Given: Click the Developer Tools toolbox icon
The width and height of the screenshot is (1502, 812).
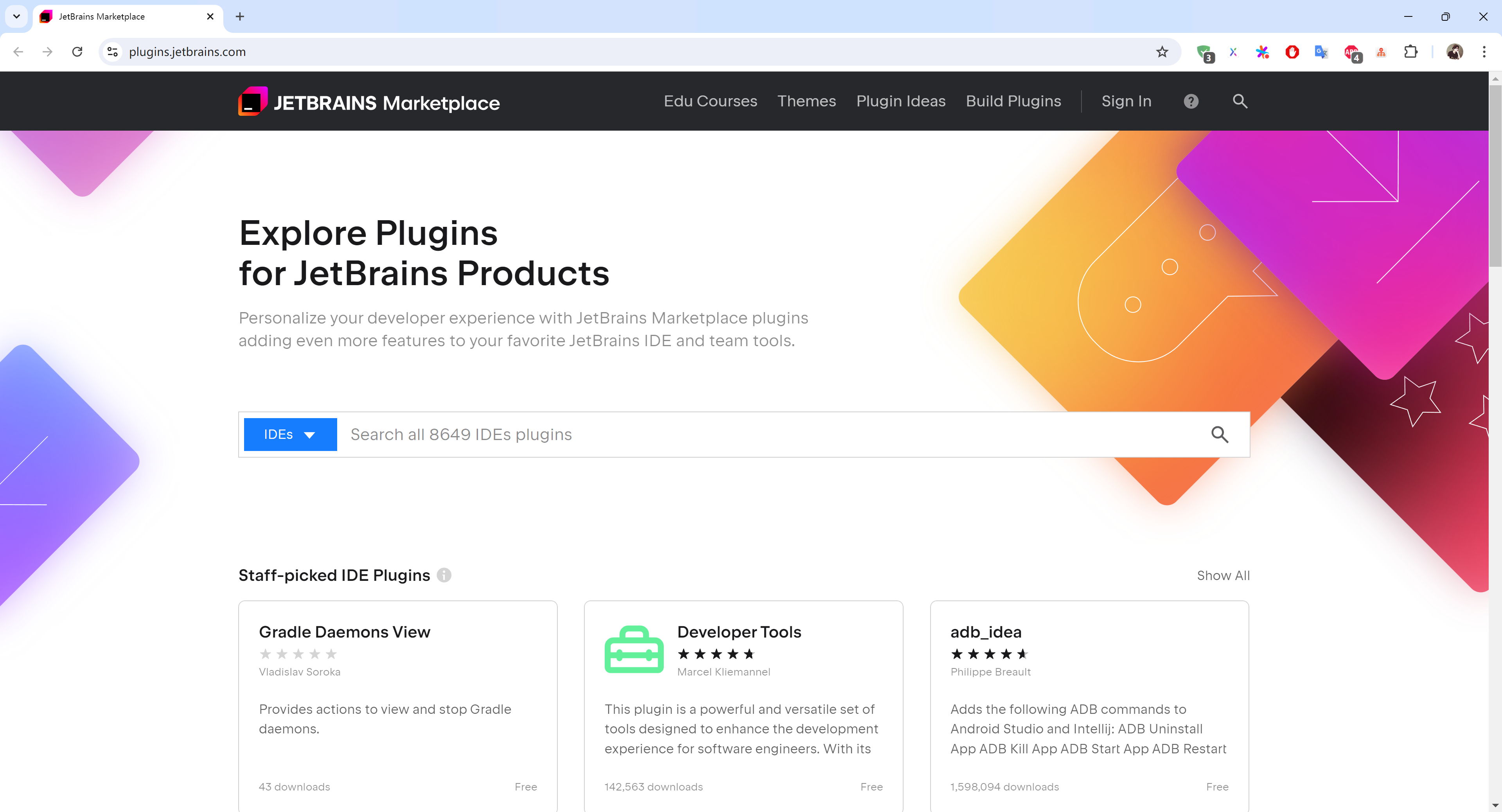Looking at the screenshot, I should pyautogui.click(x=634, y=649).
